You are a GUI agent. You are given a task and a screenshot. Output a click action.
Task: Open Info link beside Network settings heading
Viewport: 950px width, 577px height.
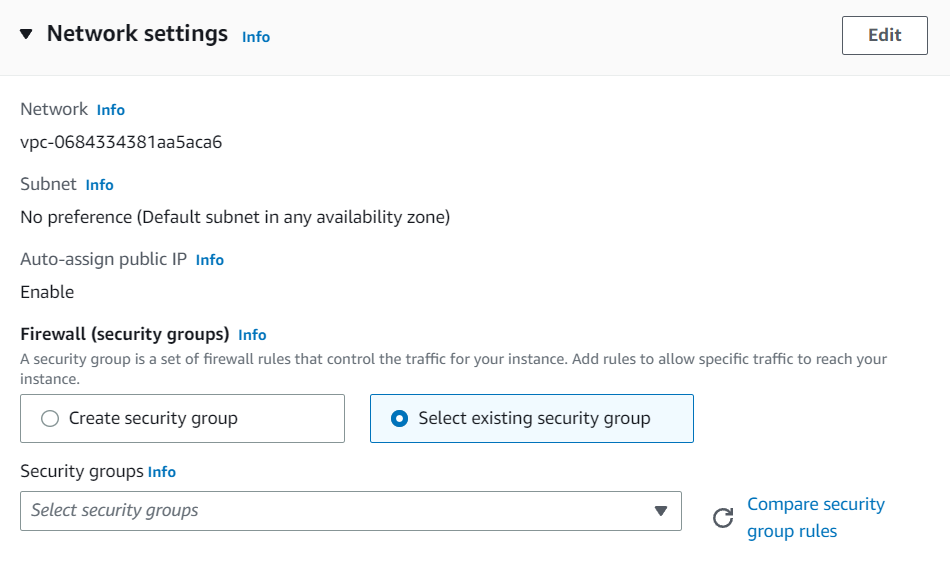tap(256, 37)
